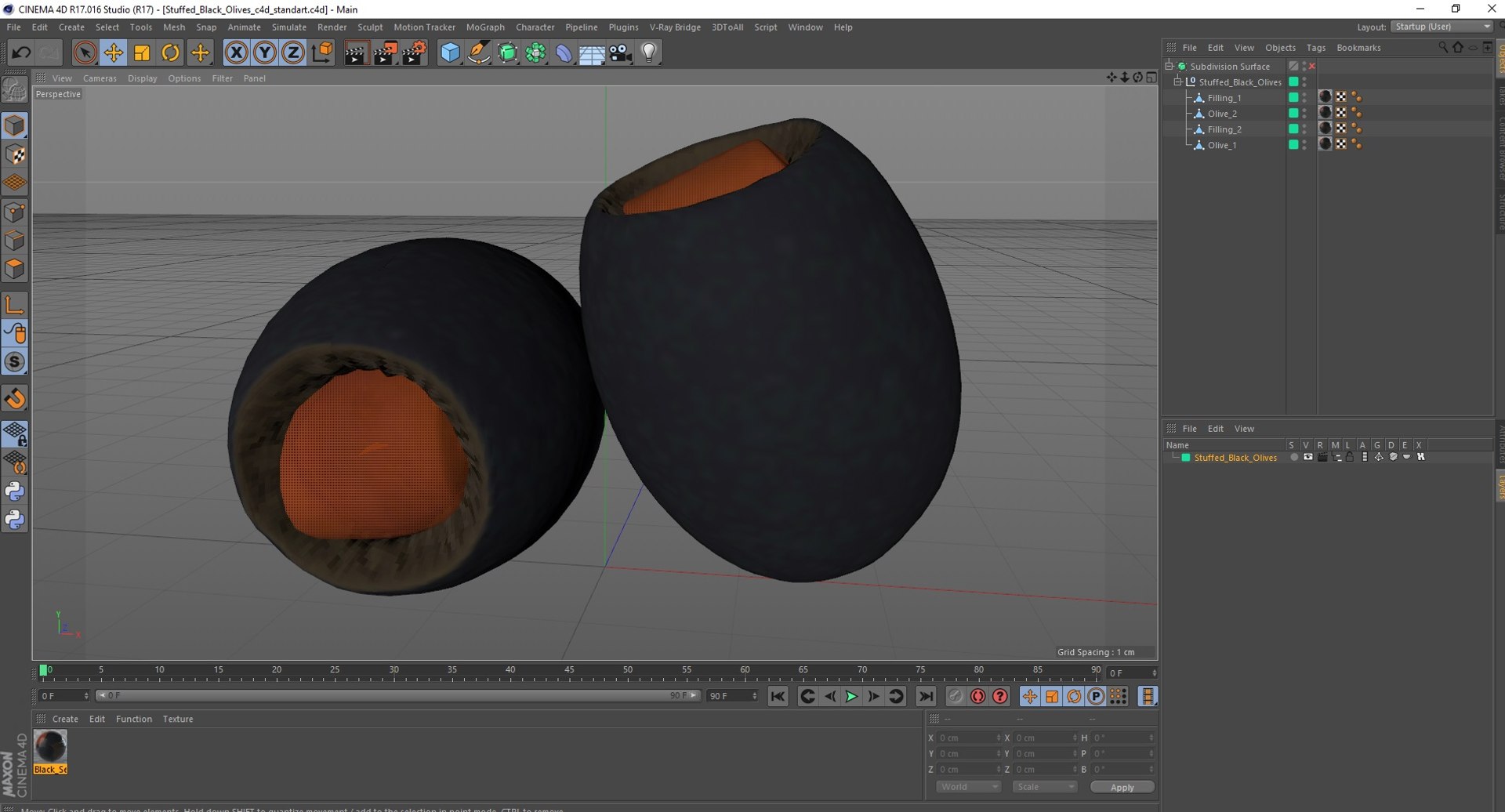The width and height of the screenshot is (1505, 812).
Task: Open material manager Texture menu
Action: coord(178,719)
